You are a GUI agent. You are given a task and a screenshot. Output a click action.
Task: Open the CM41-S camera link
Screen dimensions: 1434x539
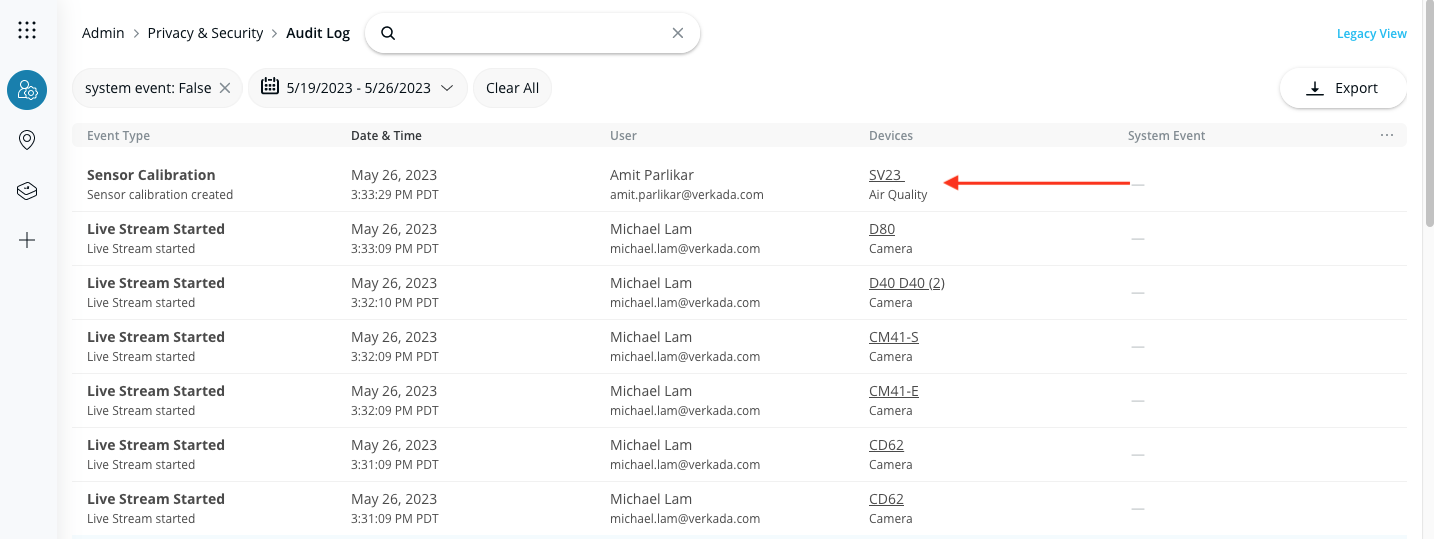coord(893,337)
